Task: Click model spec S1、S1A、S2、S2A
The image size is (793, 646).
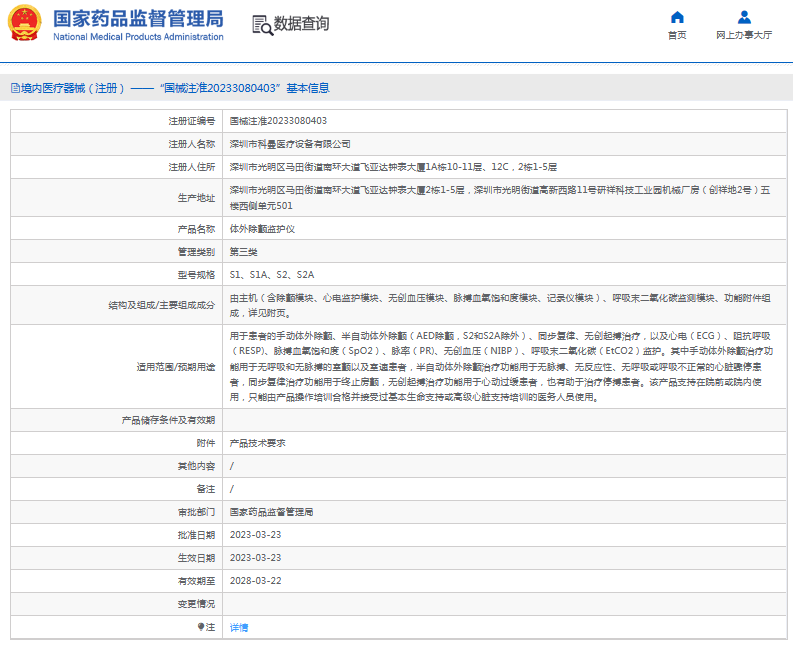Action: pos(272,275)
